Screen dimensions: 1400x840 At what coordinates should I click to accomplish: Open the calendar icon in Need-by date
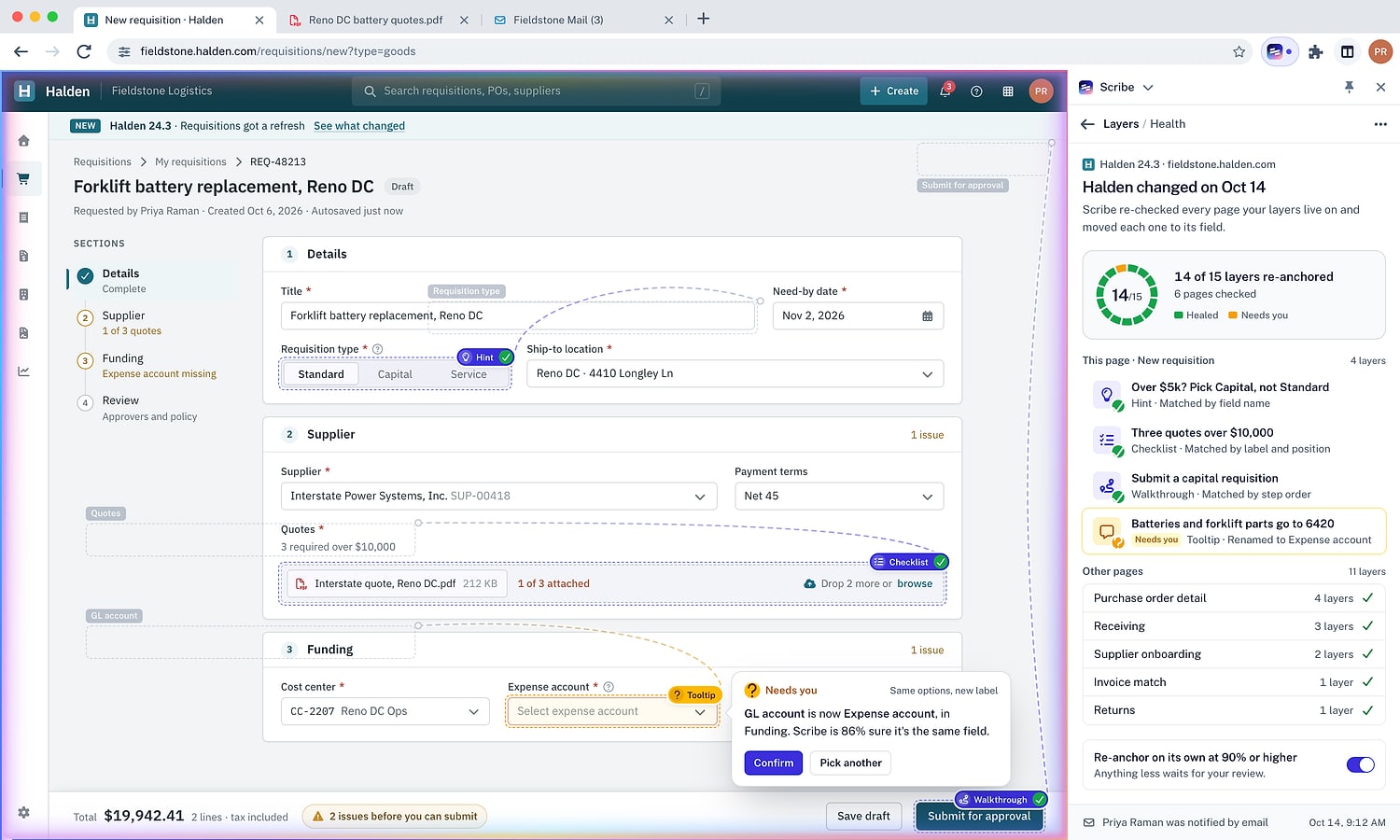pos(927,316)
